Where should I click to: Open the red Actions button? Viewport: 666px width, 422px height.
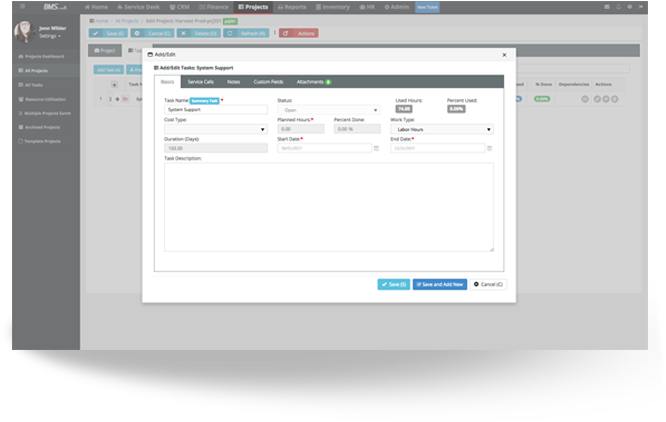(299, 33)
